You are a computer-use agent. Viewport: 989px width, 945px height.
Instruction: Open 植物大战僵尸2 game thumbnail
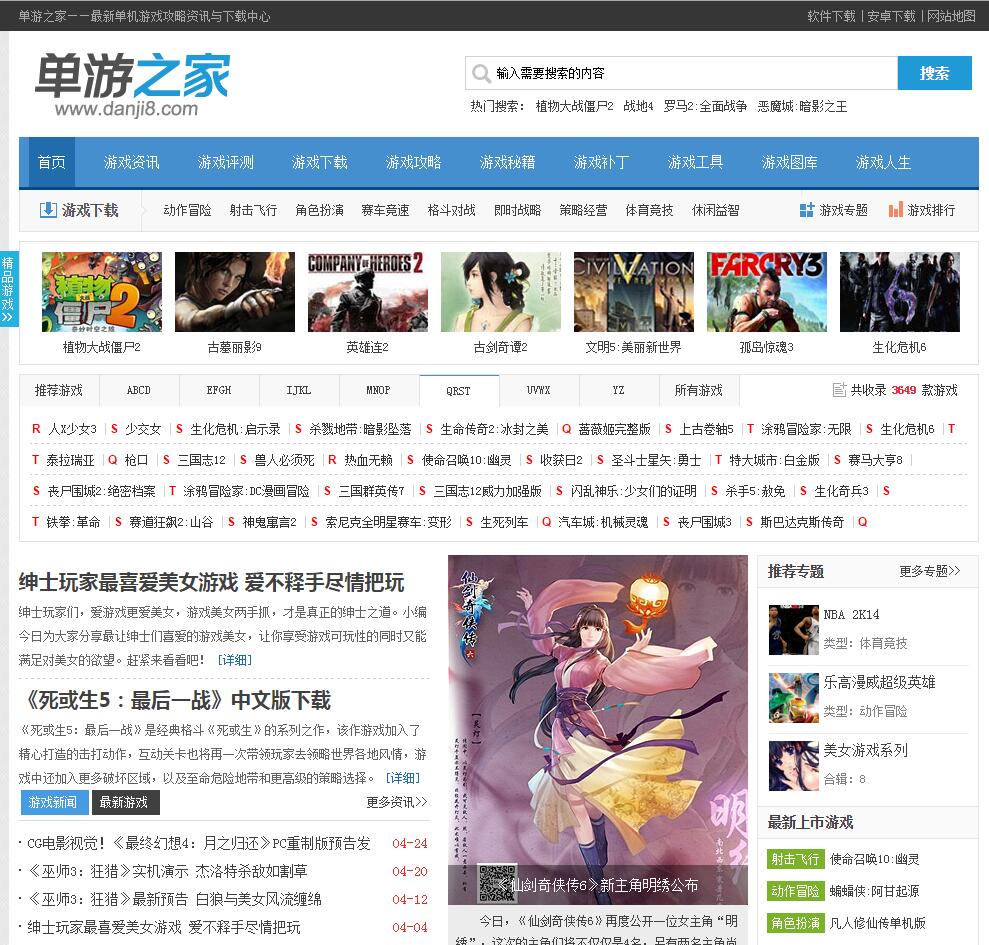(102, 292)
